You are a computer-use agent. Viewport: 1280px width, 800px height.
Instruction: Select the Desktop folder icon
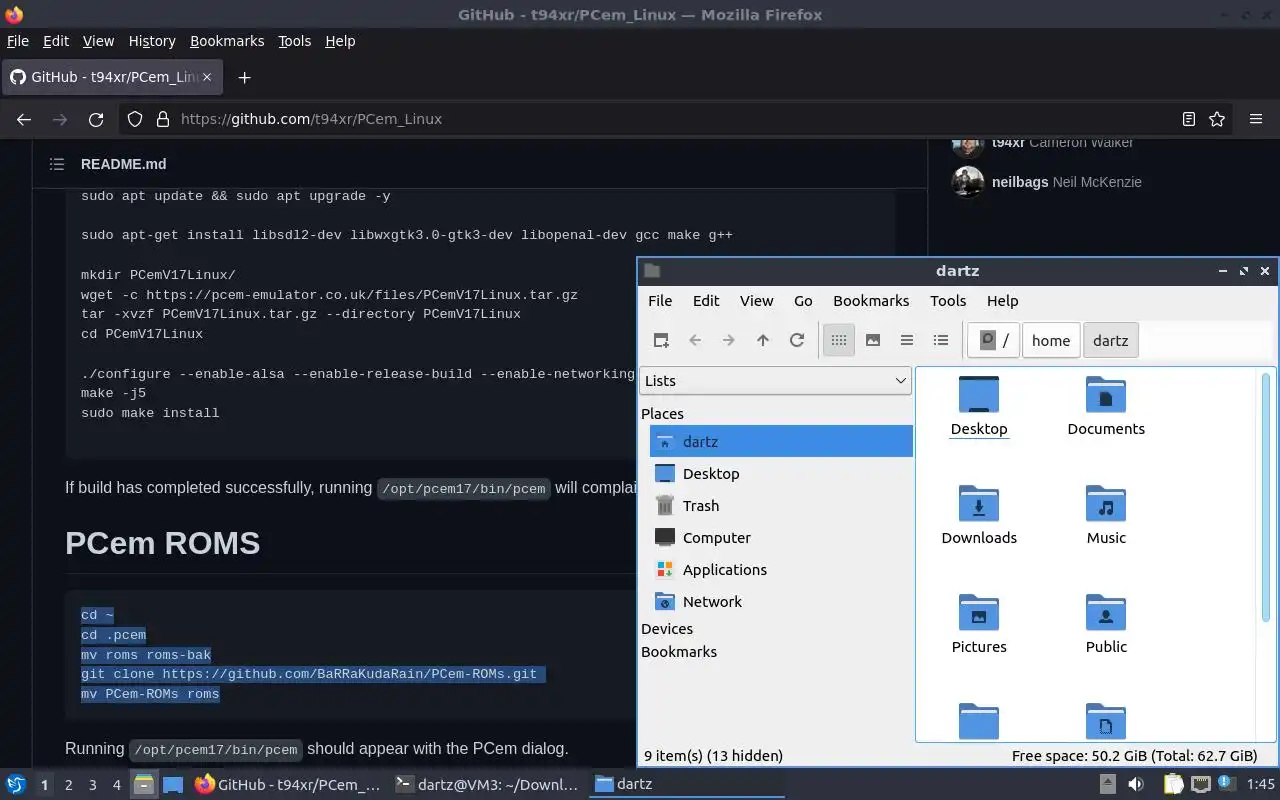pos(979,407)
